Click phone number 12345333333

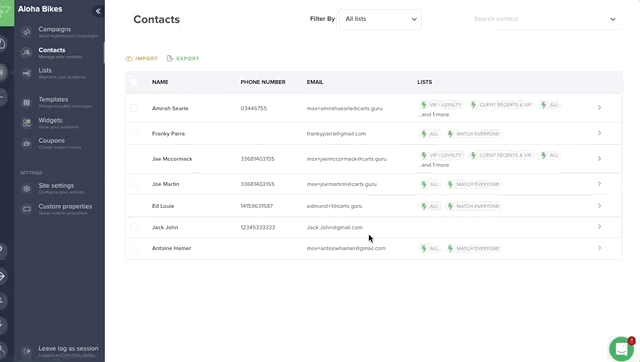pos(258,228)
